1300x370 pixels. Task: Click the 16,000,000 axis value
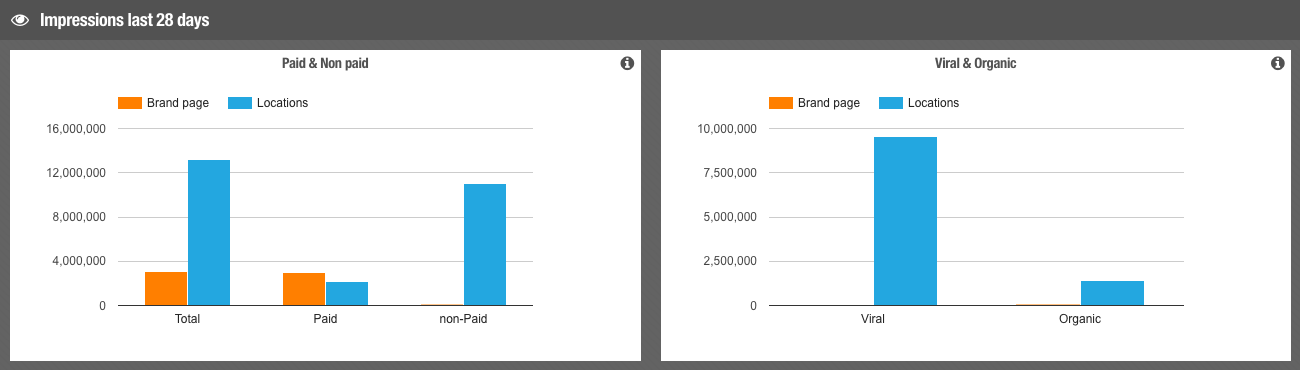[x=76, y=129]
